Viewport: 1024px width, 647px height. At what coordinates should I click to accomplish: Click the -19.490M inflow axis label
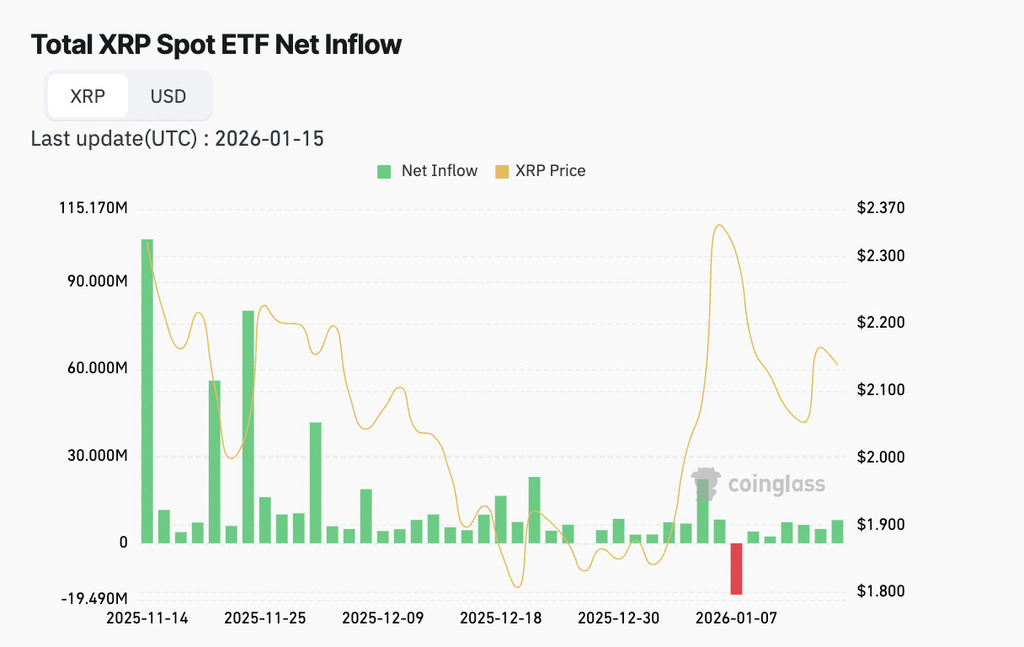(x=94, y=598)
